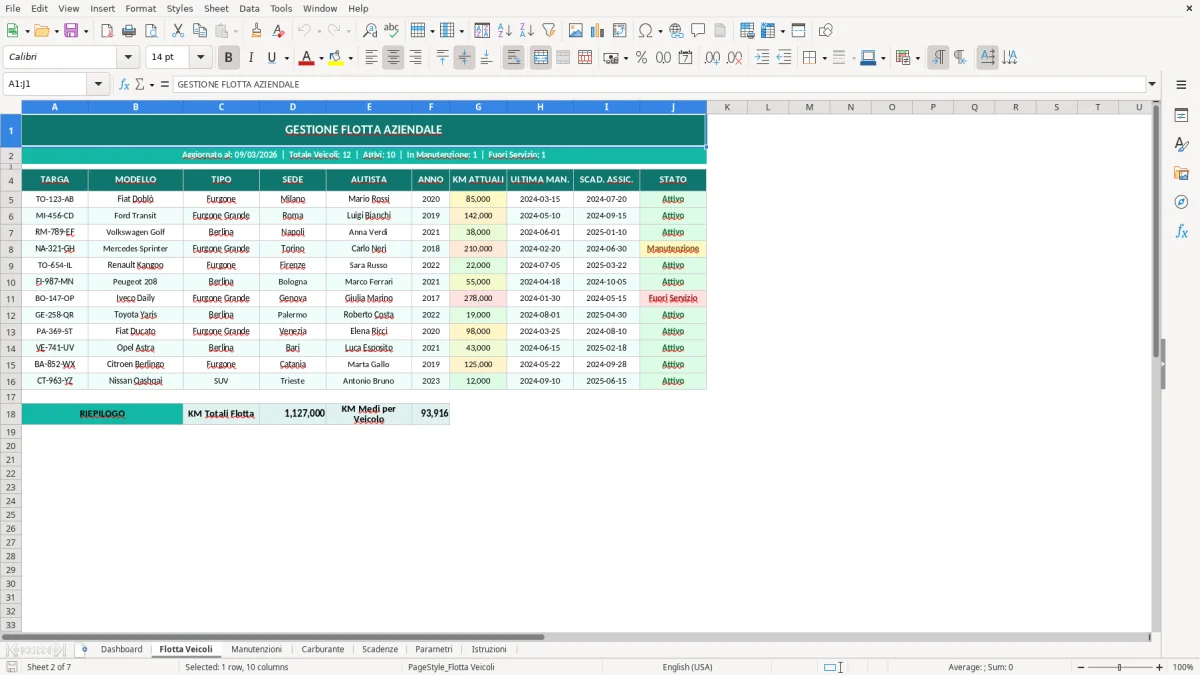Switch to the Carburante sheet tab
Screen dimensions: 1200x675
pos(323,649)
